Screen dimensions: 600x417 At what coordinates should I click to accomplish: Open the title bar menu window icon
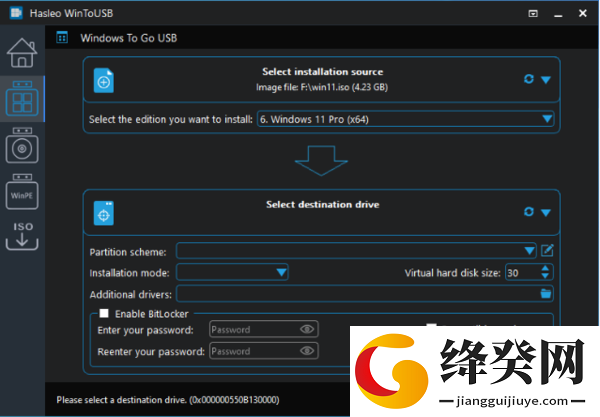[x=533, y=13]
